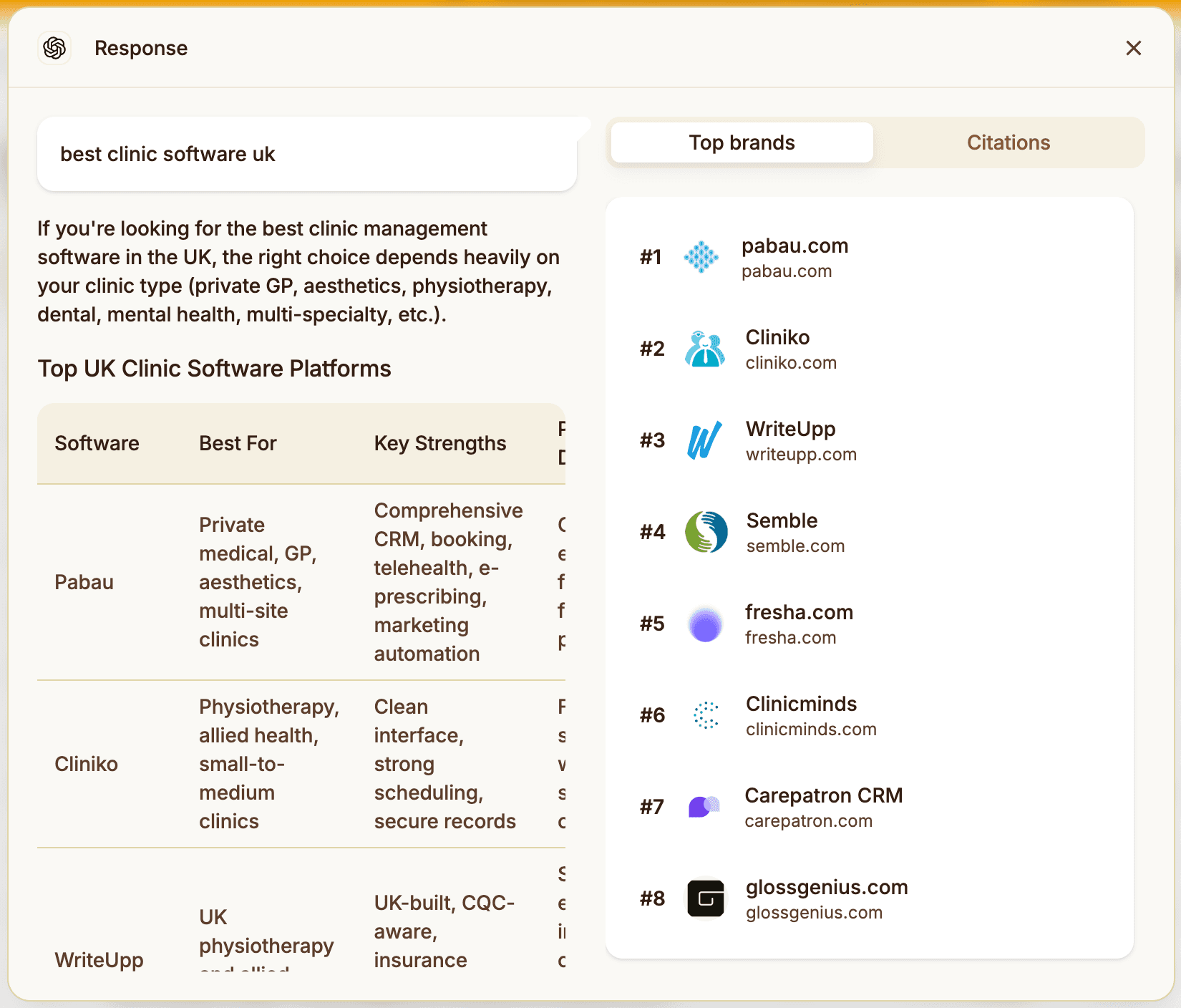Close the Response dialog

click(1134, 48)
